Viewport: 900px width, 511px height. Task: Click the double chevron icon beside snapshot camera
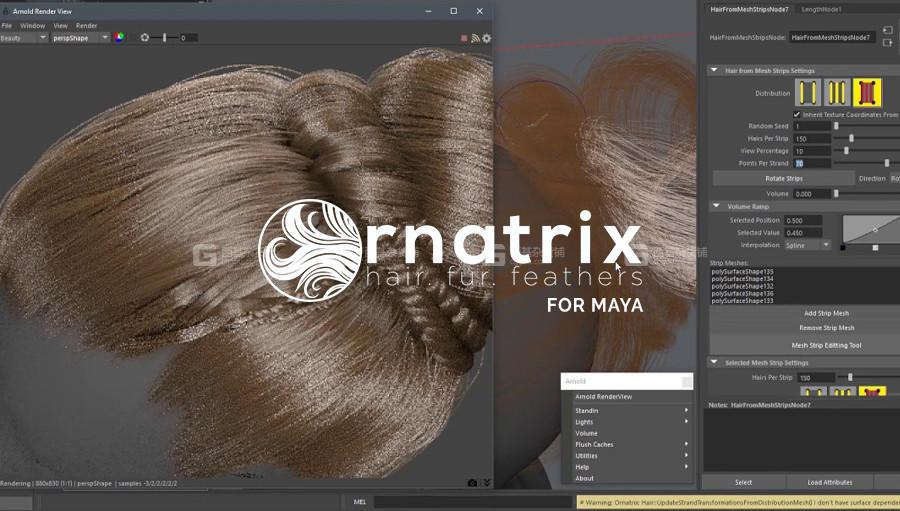pyautogui.click(x=486, y=483)
